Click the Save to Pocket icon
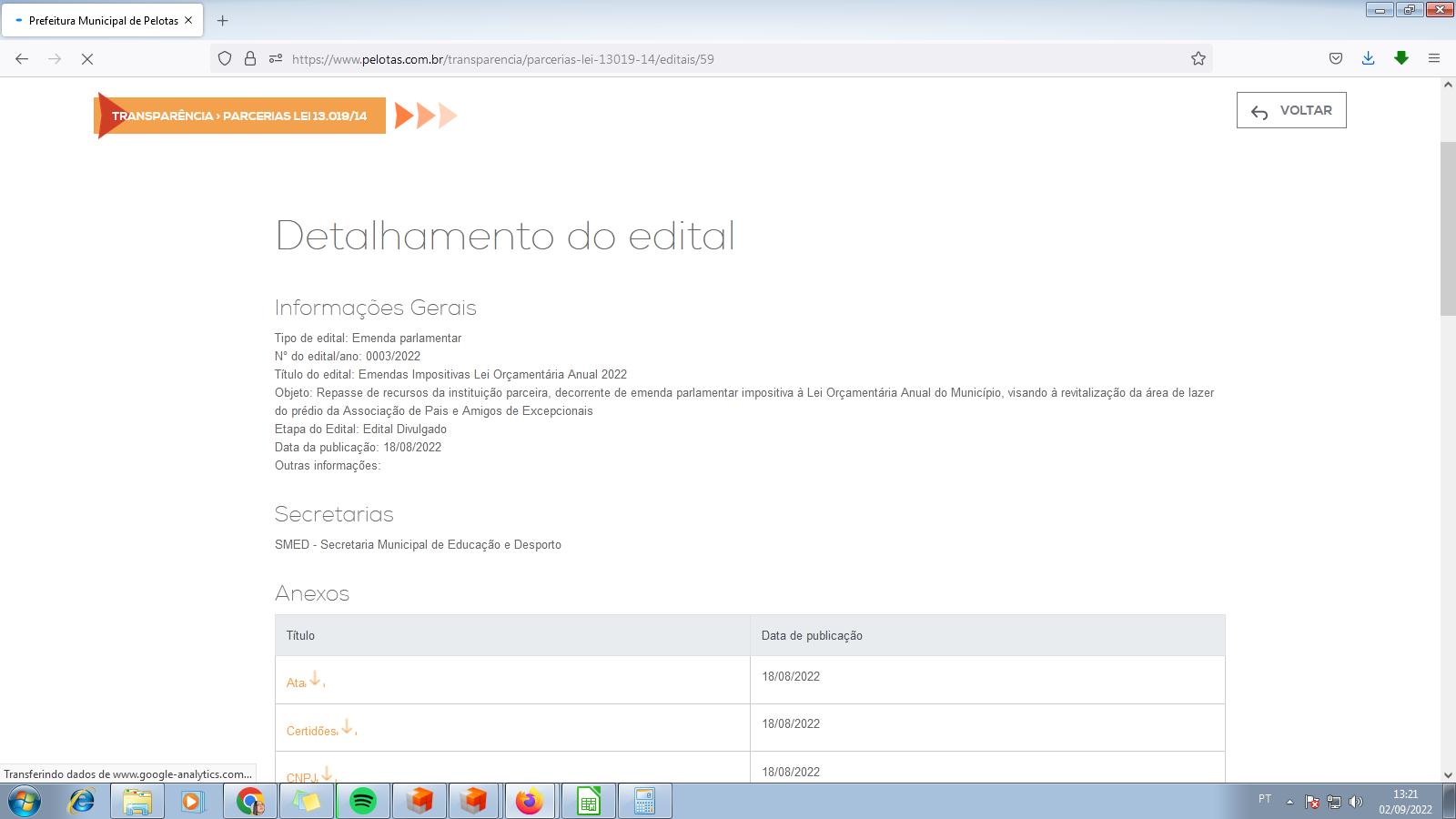The height and width of the screenshot is (819, 1456). 1335,59
